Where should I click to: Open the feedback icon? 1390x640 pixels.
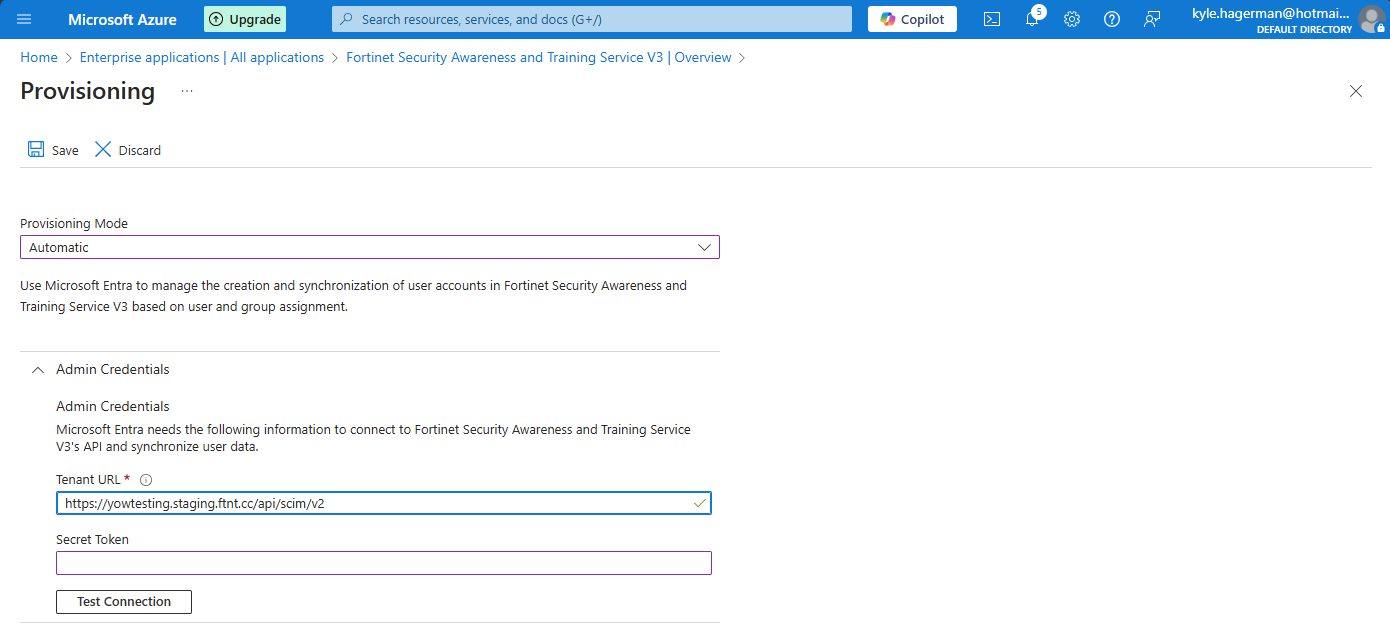pyautogui.click(x=1152, y=19)
